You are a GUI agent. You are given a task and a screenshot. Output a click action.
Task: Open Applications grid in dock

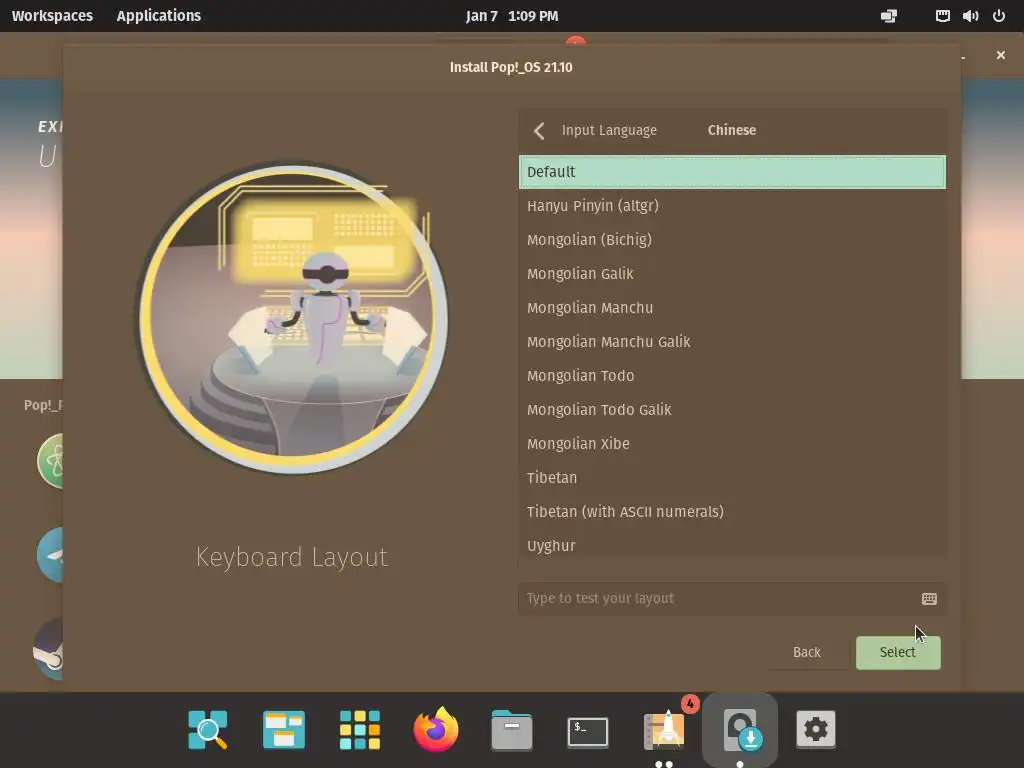click(360, 729)
